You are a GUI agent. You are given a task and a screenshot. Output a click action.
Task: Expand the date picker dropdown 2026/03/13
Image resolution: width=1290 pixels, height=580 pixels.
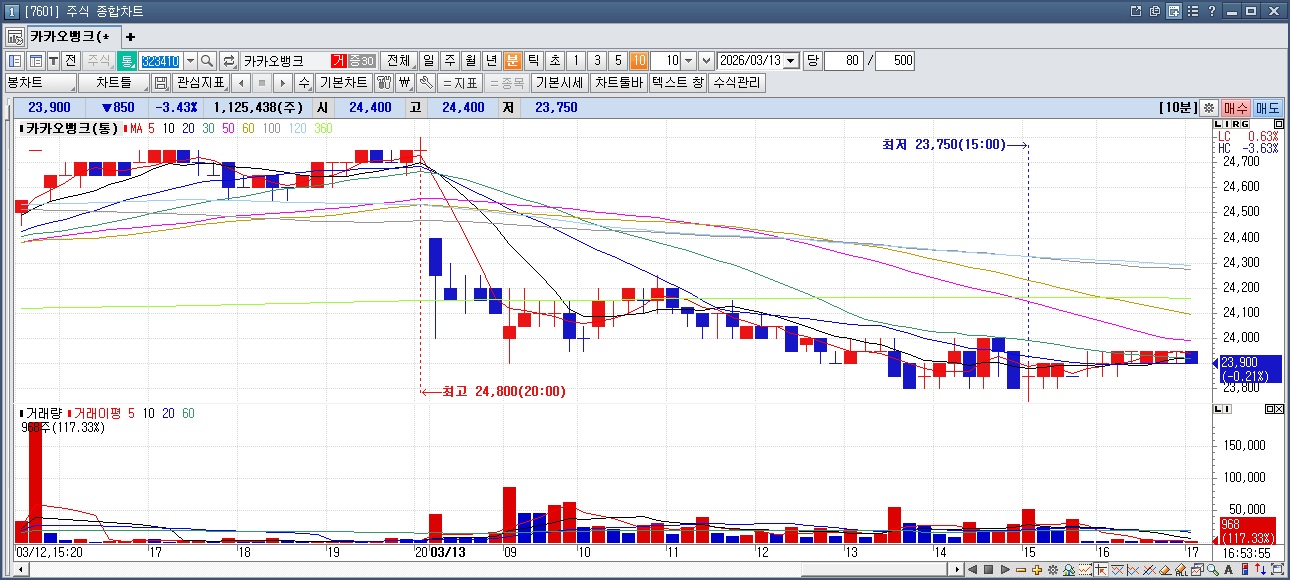coord(792,61)
